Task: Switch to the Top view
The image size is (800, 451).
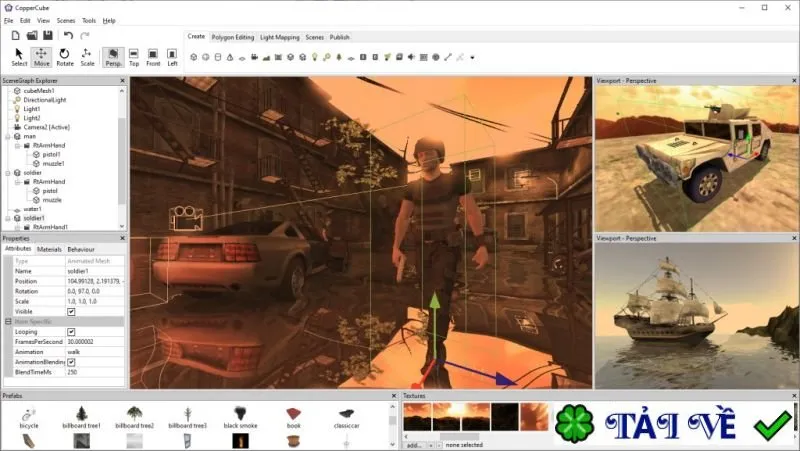Action: 134,57
